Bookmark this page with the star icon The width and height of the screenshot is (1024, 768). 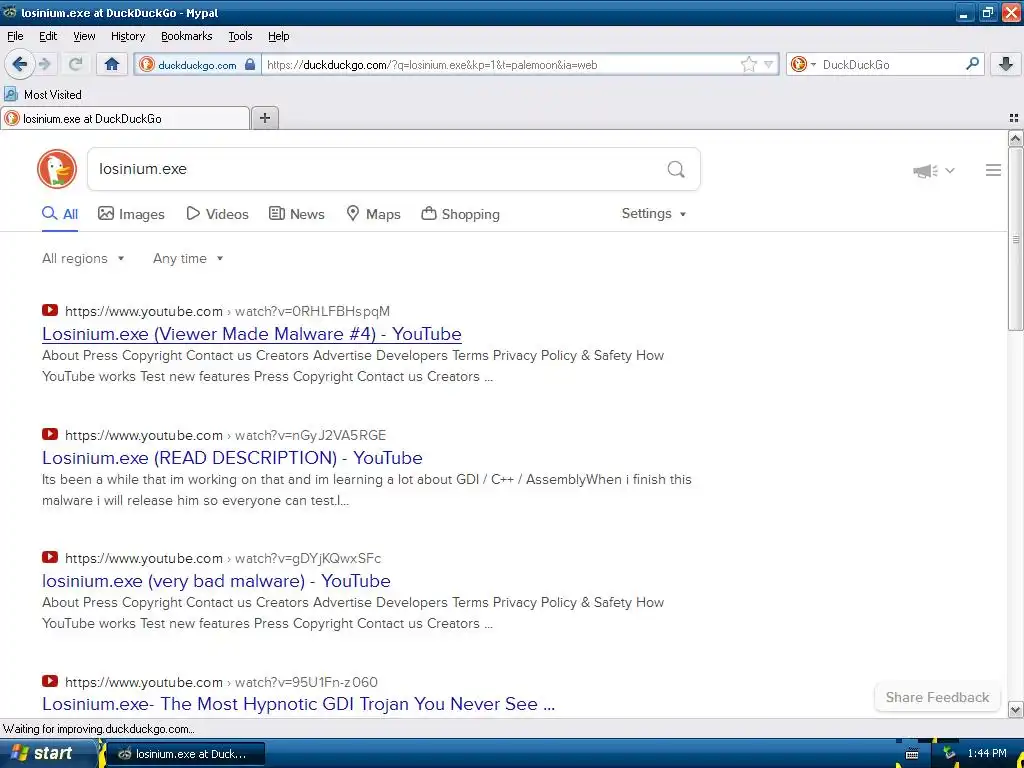pos(748,64)
